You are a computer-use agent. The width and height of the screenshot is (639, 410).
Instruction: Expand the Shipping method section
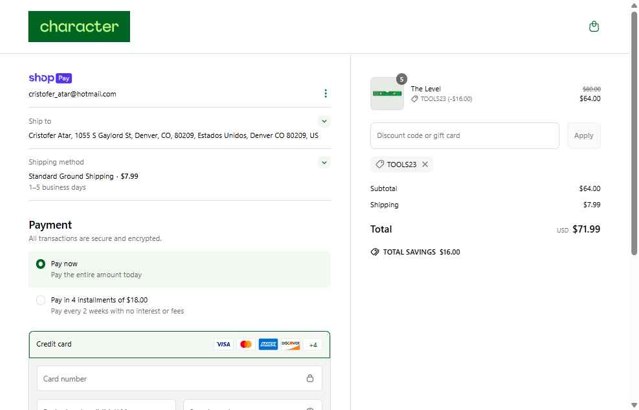click(324, 162)
